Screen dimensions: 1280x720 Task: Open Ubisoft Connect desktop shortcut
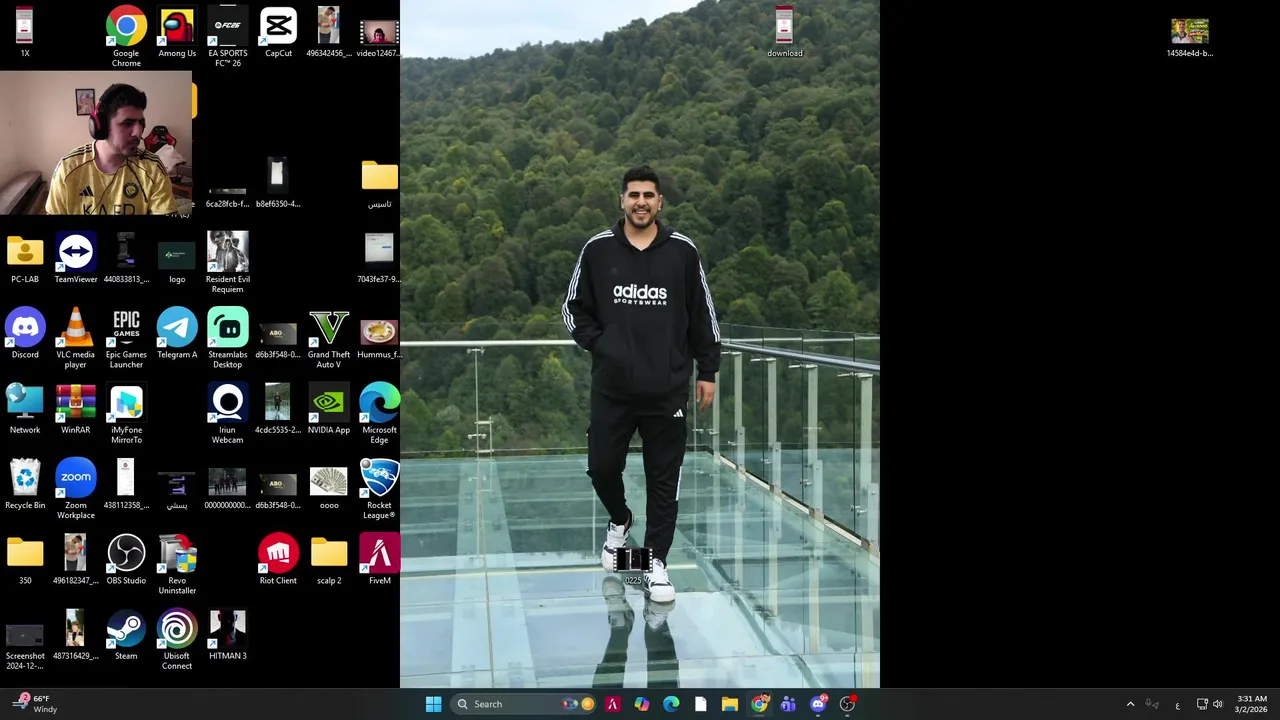click(177, 640)
